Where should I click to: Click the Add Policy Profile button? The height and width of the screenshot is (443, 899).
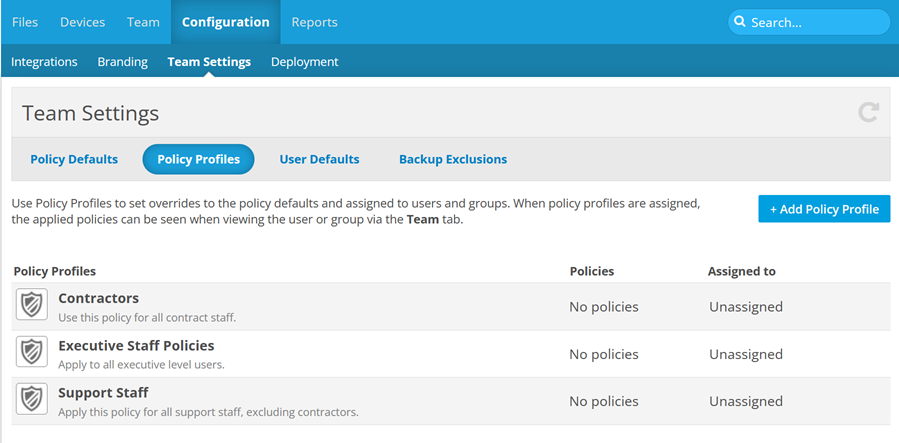click(823, 209)
